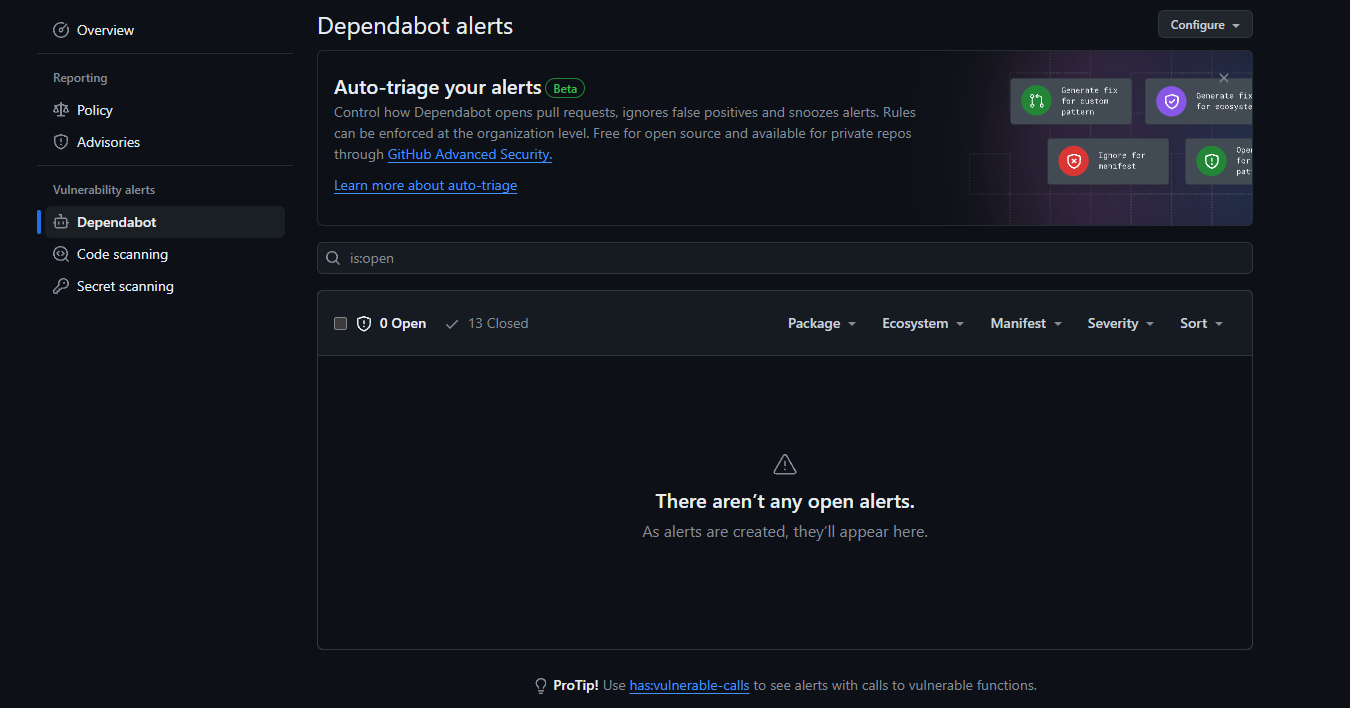1350x708 pixels.
Task: Click the red Ignore for manifest icon
Action: [x=1073, y=161]
